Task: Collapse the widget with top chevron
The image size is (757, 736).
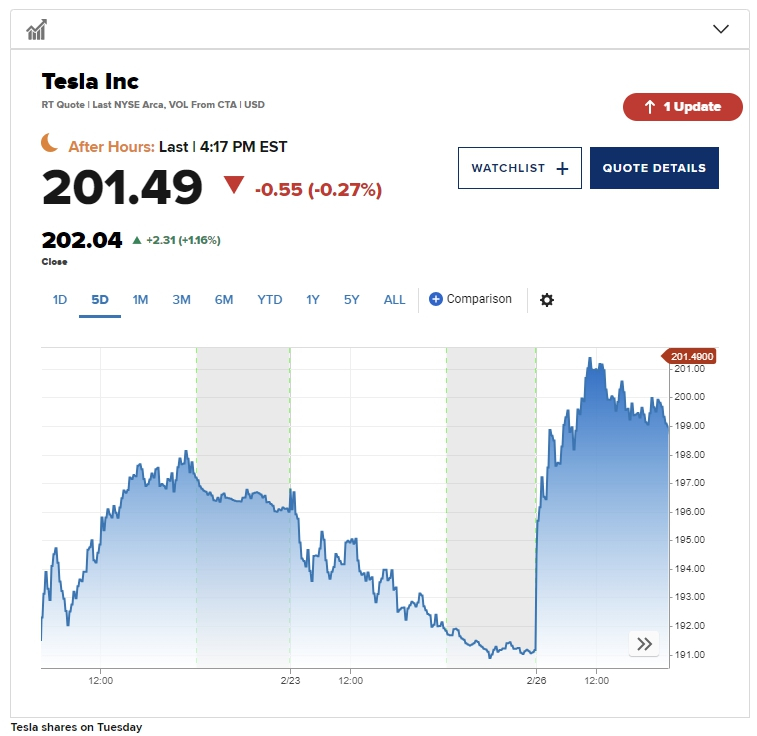Action: tap(721, 29)
